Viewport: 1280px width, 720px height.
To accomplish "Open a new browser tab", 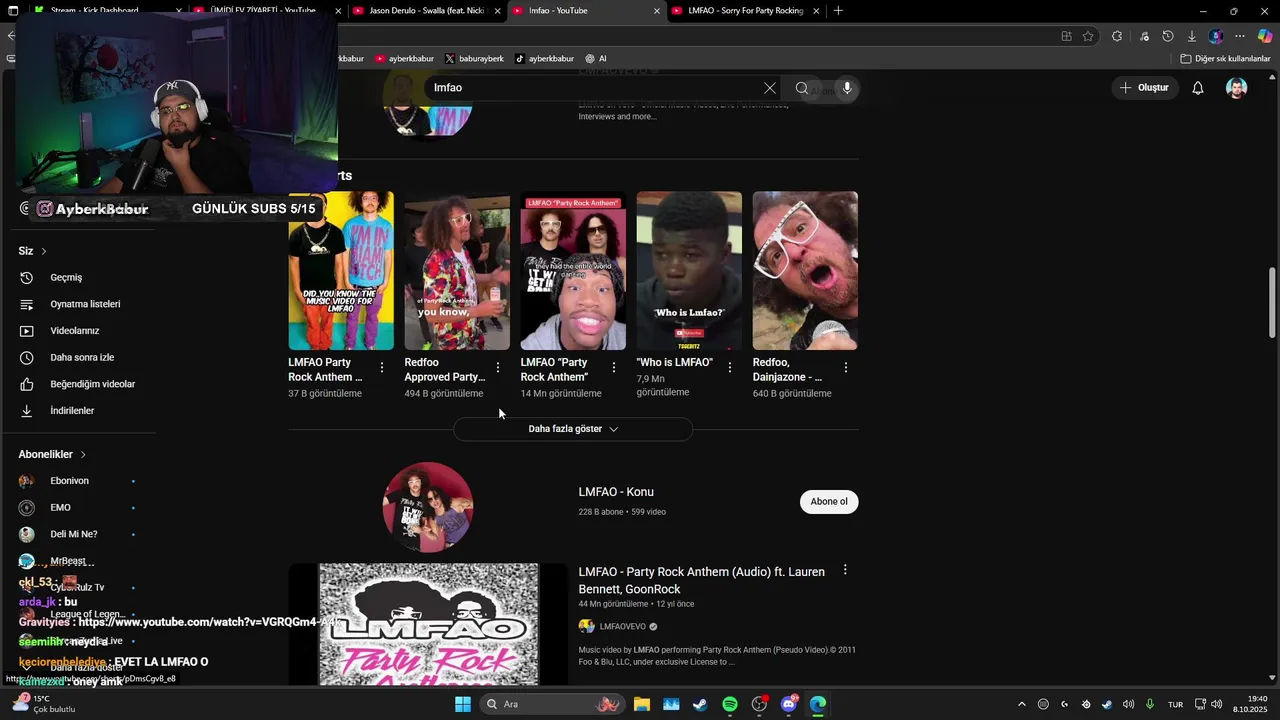I will (838, 11).
